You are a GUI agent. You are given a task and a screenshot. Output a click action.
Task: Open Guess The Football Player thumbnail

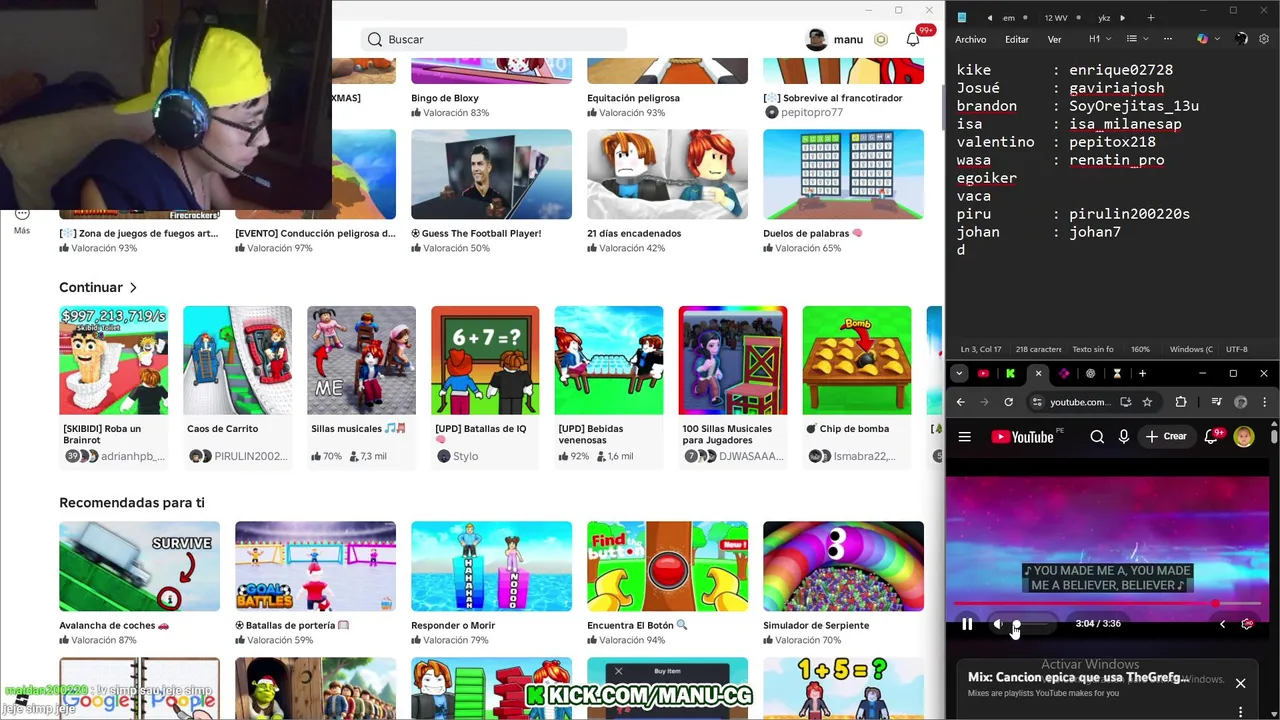coord(491,174)
